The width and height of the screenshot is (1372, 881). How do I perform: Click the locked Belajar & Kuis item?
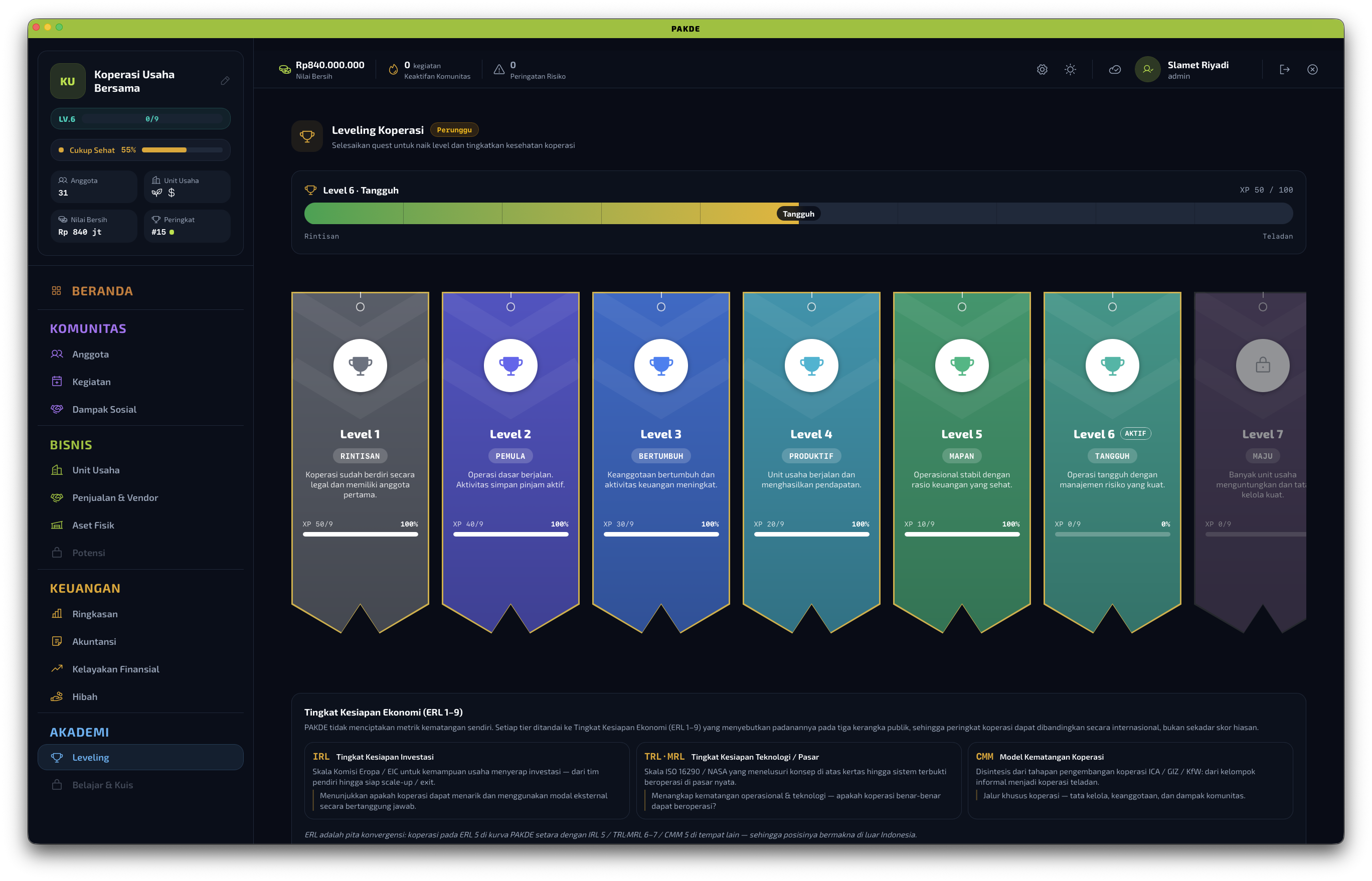point(140,785)
